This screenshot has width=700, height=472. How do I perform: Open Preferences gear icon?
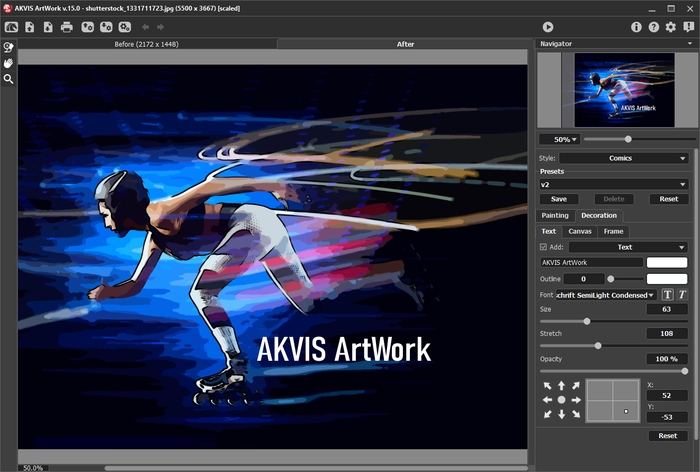[x=671, y=27]
